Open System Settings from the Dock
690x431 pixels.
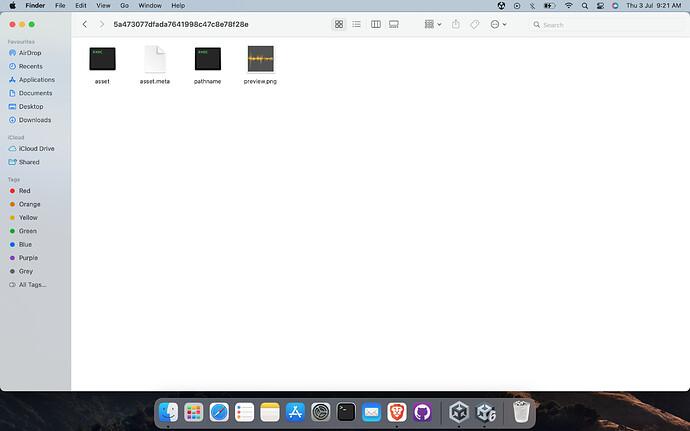tap(321, 413)
